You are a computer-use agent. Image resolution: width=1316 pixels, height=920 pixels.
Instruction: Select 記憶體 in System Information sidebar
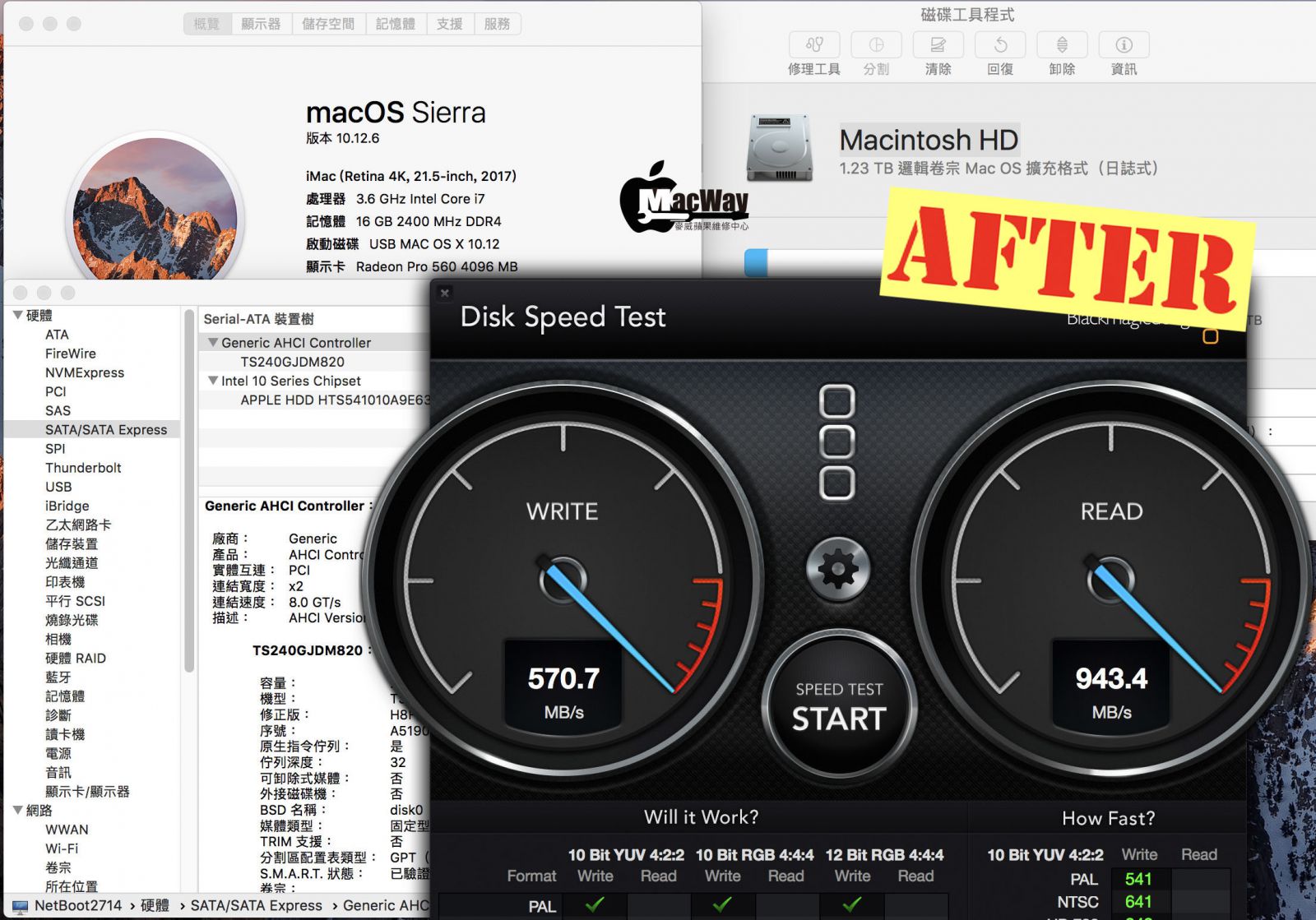[x=64, y=696]
